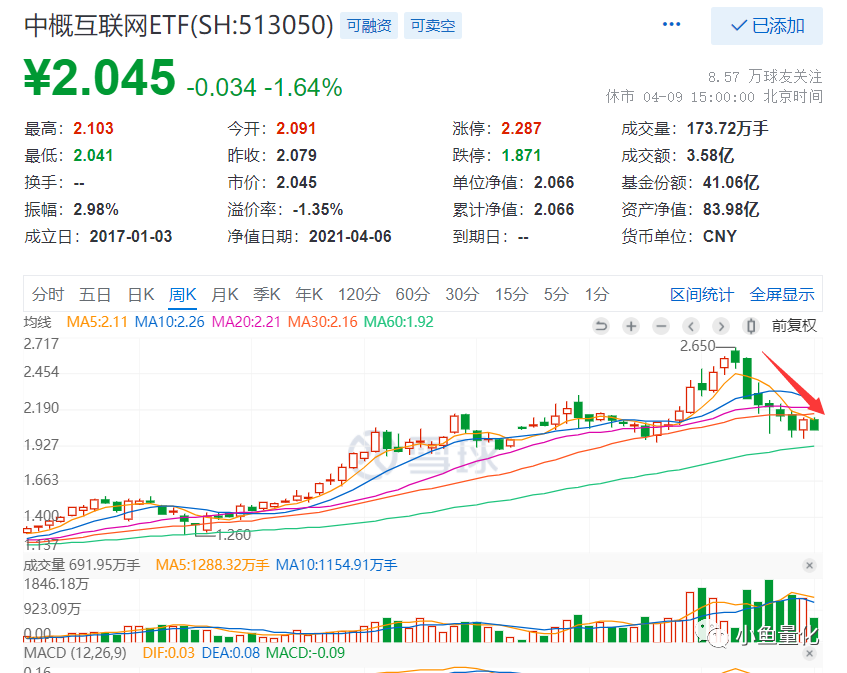Toggle the 可融资 tag
The image size is (847, 673).
[369, 26]
